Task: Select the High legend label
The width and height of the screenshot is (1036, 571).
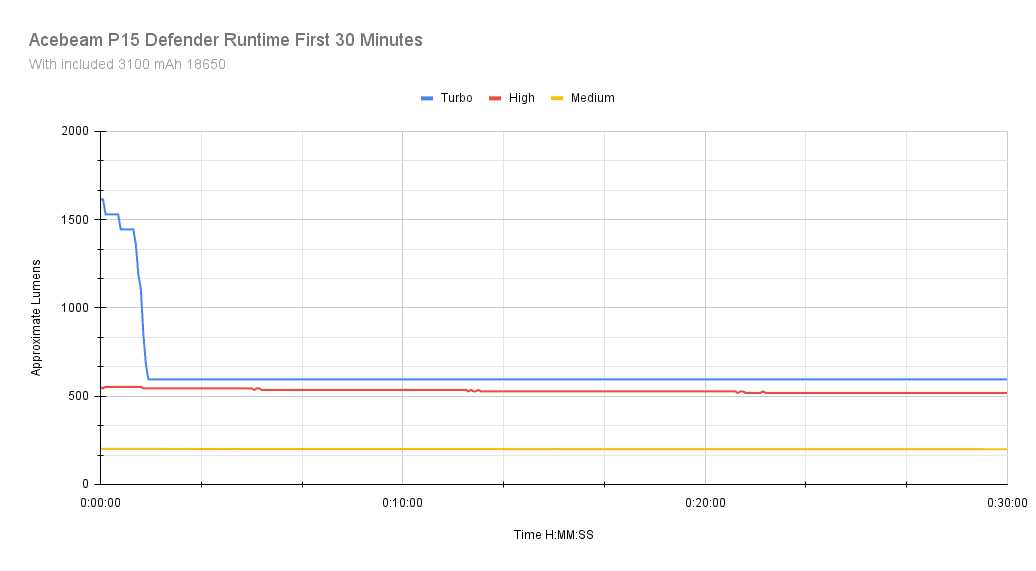Action: [x=521, y=98]
